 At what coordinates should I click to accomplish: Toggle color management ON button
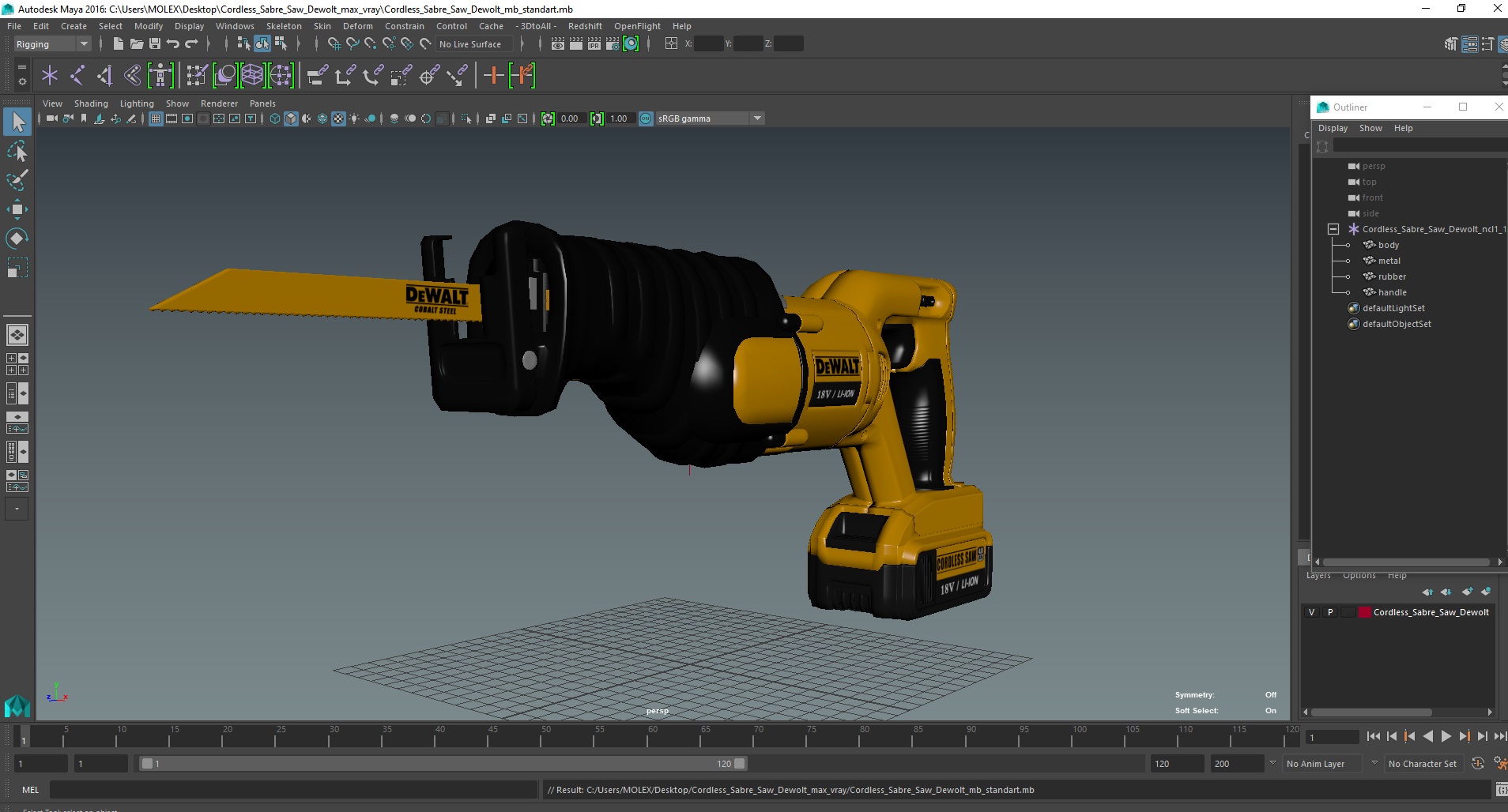coord(646,118)
